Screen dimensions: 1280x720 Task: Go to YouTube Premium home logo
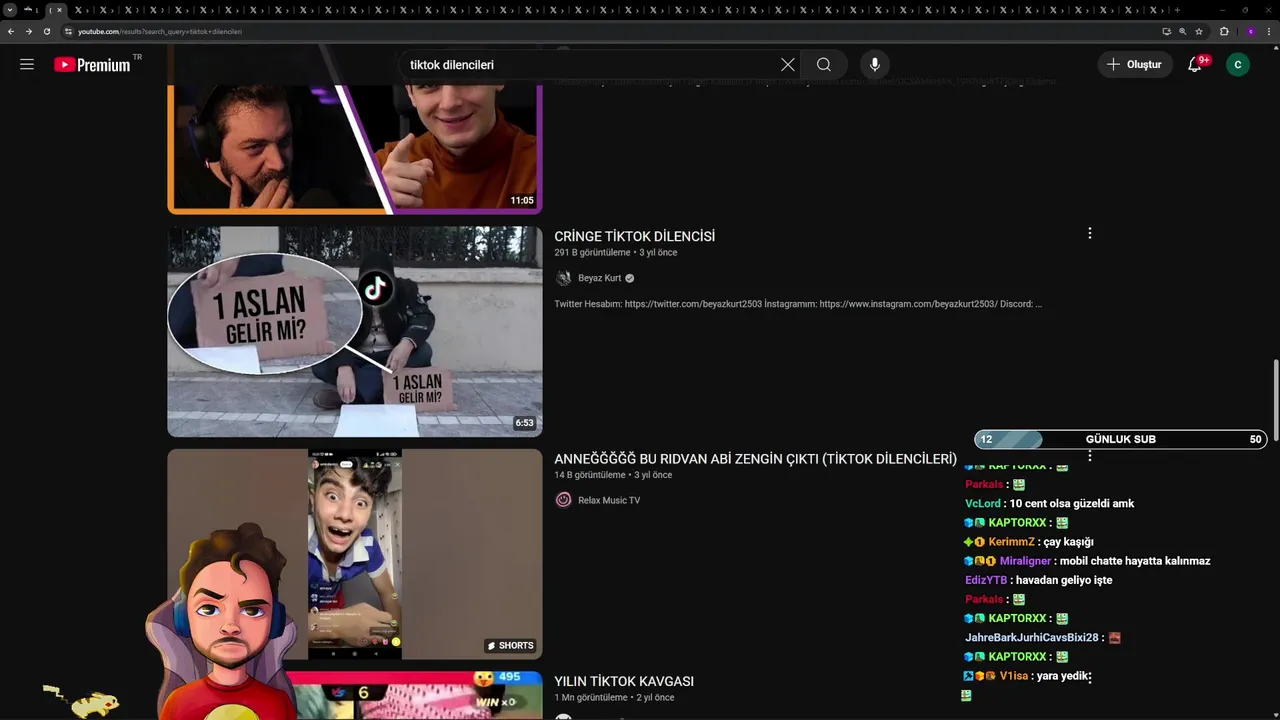93,64
